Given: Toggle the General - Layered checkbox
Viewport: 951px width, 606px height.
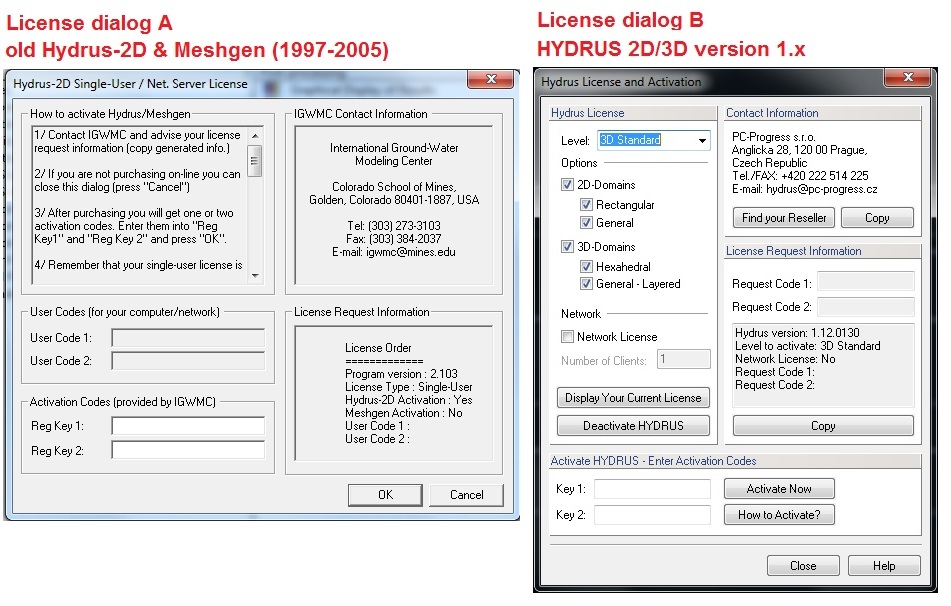Looking at the screenshot, I should pyautogui.click(x=586, y=283).
